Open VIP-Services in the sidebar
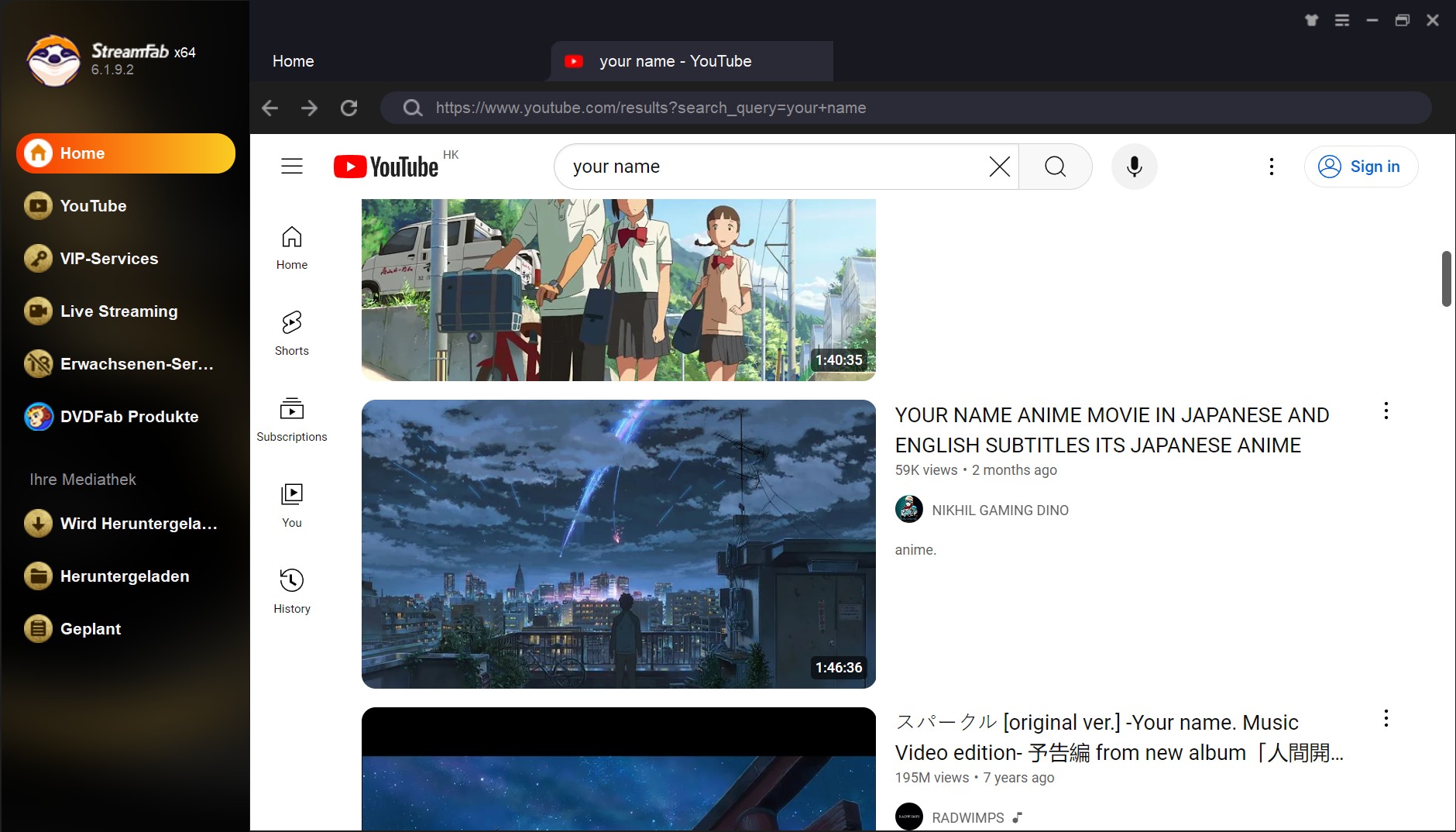 (109, 259)
